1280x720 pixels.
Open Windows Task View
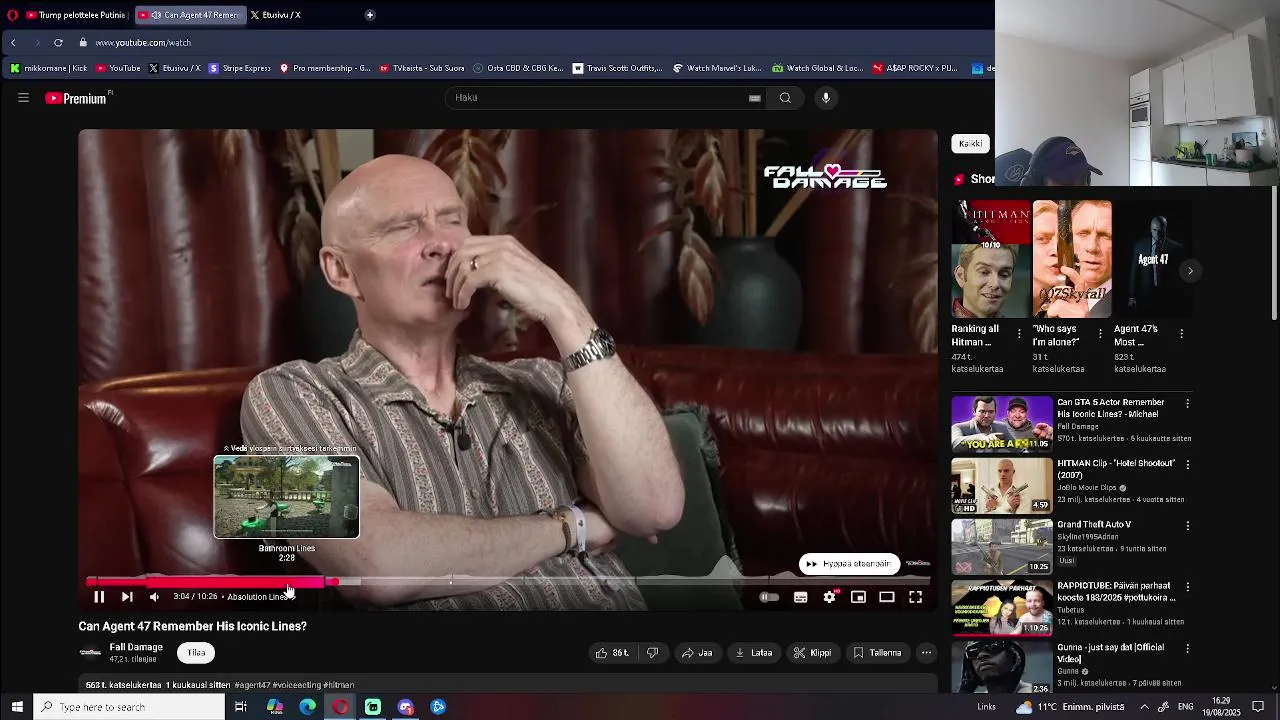[241, 707]
